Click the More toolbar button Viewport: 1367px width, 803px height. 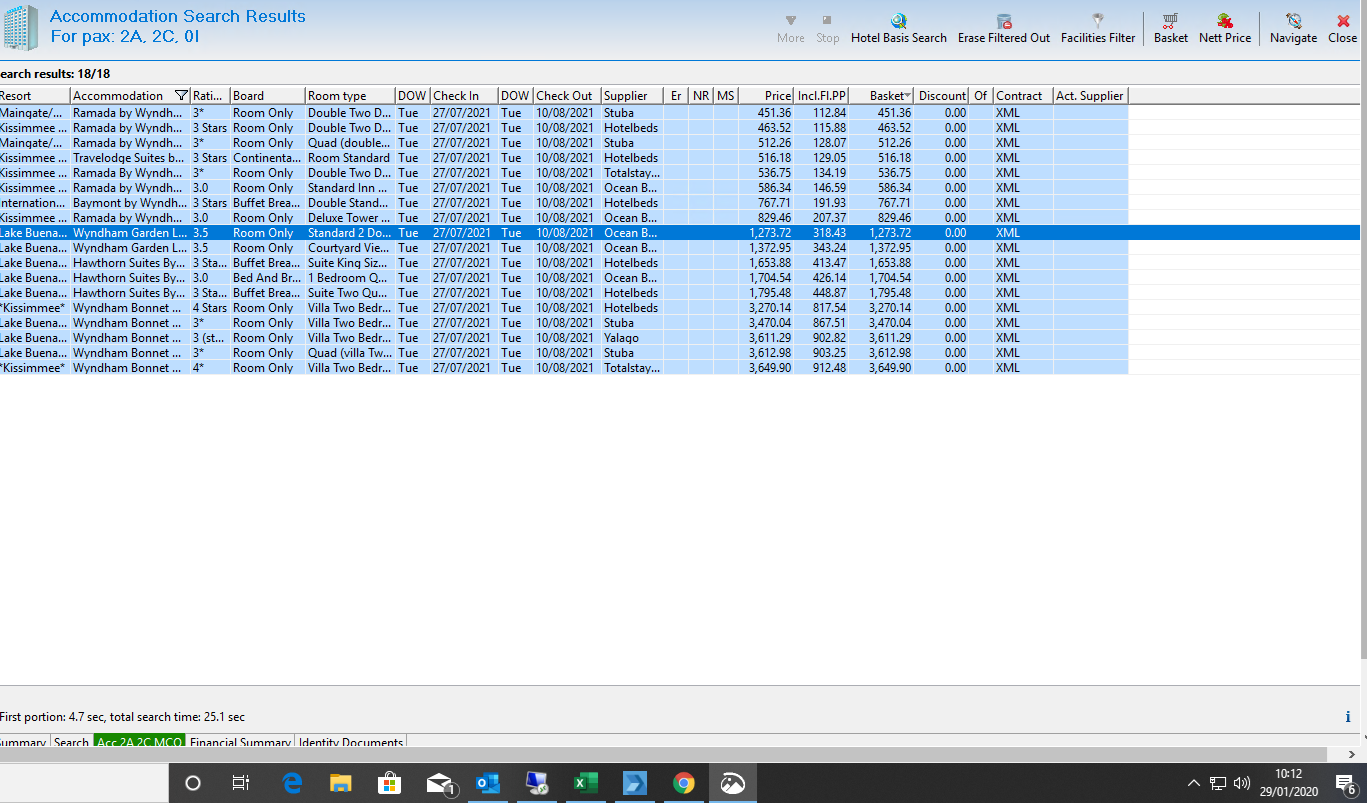click(x=790, y=28)
